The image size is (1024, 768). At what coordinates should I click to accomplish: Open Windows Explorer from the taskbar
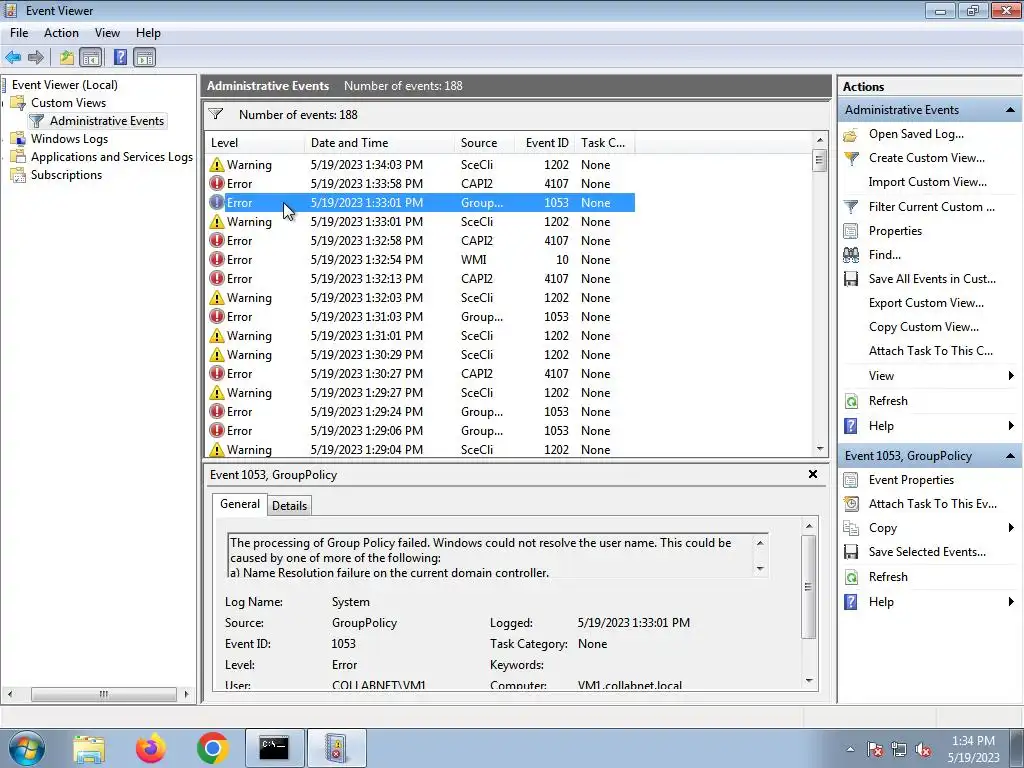[x=89, y=748]
